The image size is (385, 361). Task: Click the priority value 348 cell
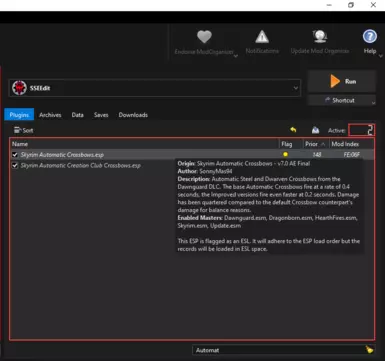(317, 155)
